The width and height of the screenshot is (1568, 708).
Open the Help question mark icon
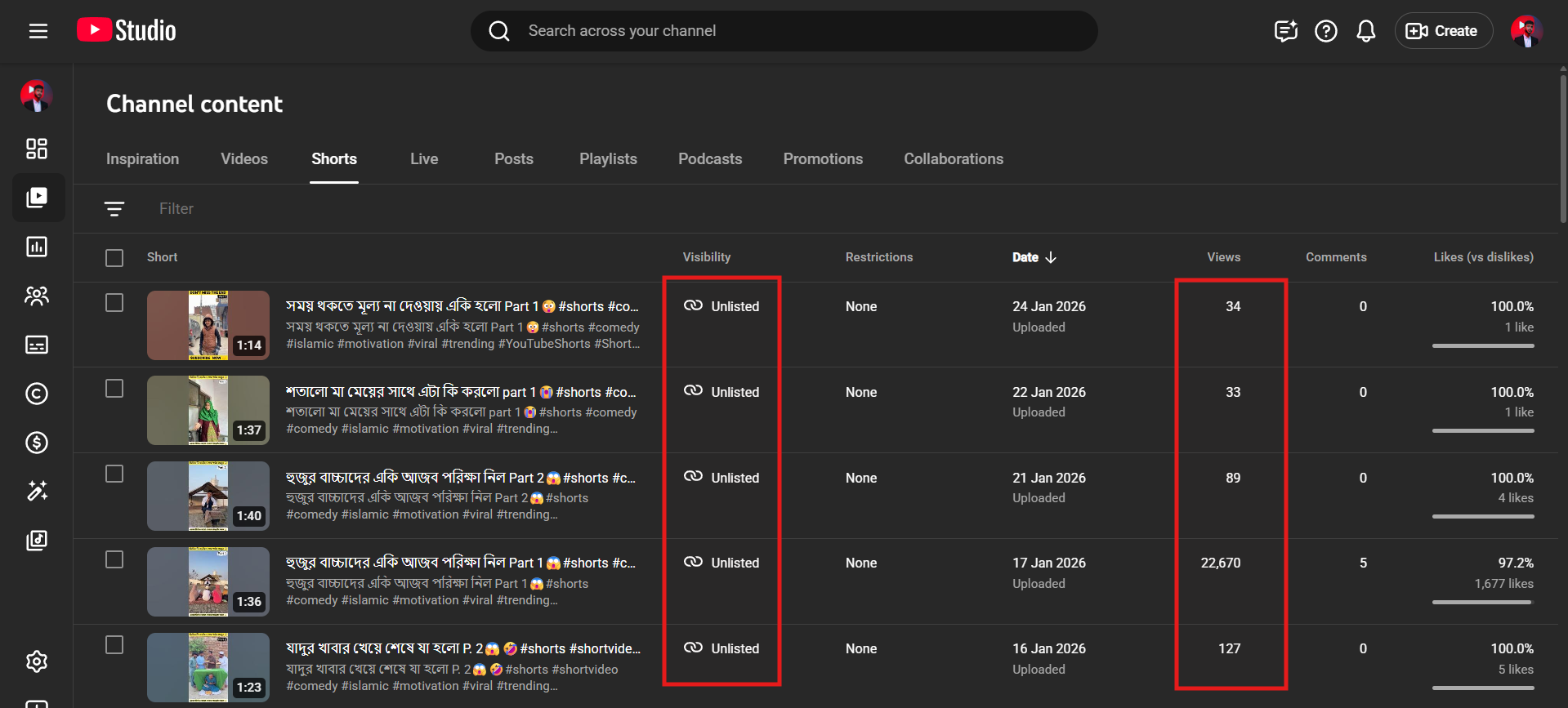(1325, 31)
